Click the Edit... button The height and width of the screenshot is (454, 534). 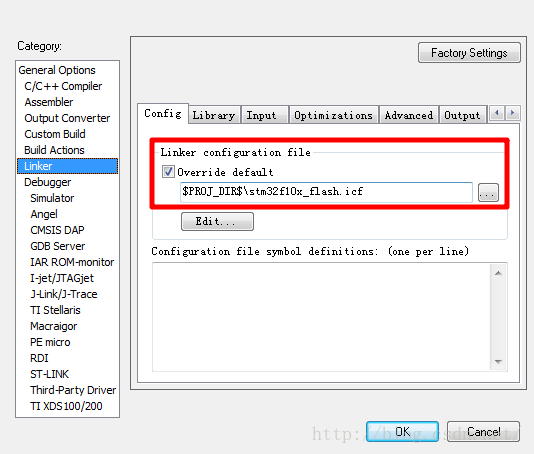[217, 221]
